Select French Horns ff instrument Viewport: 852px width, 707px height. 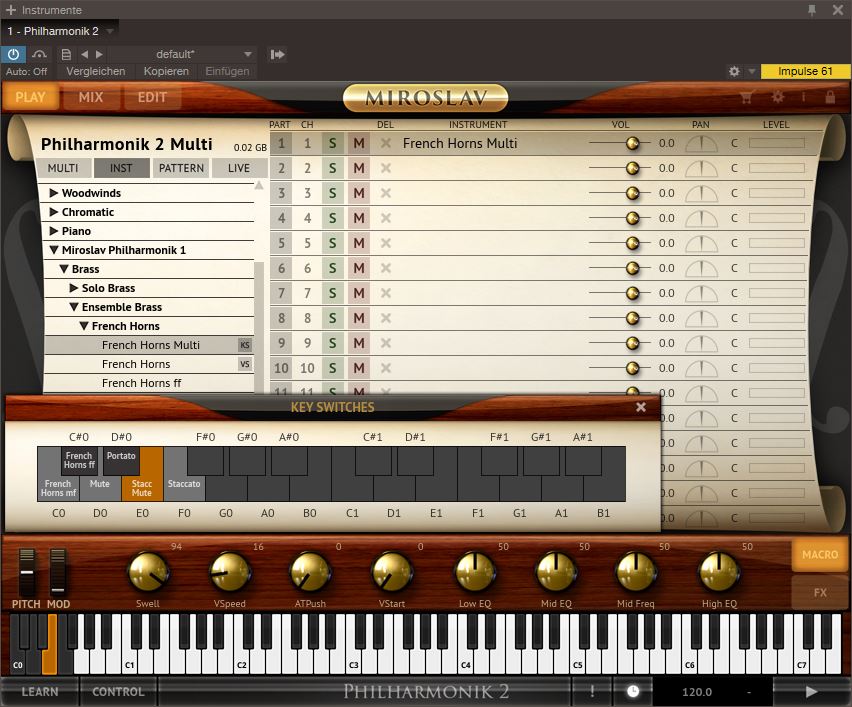click(148, 383)
